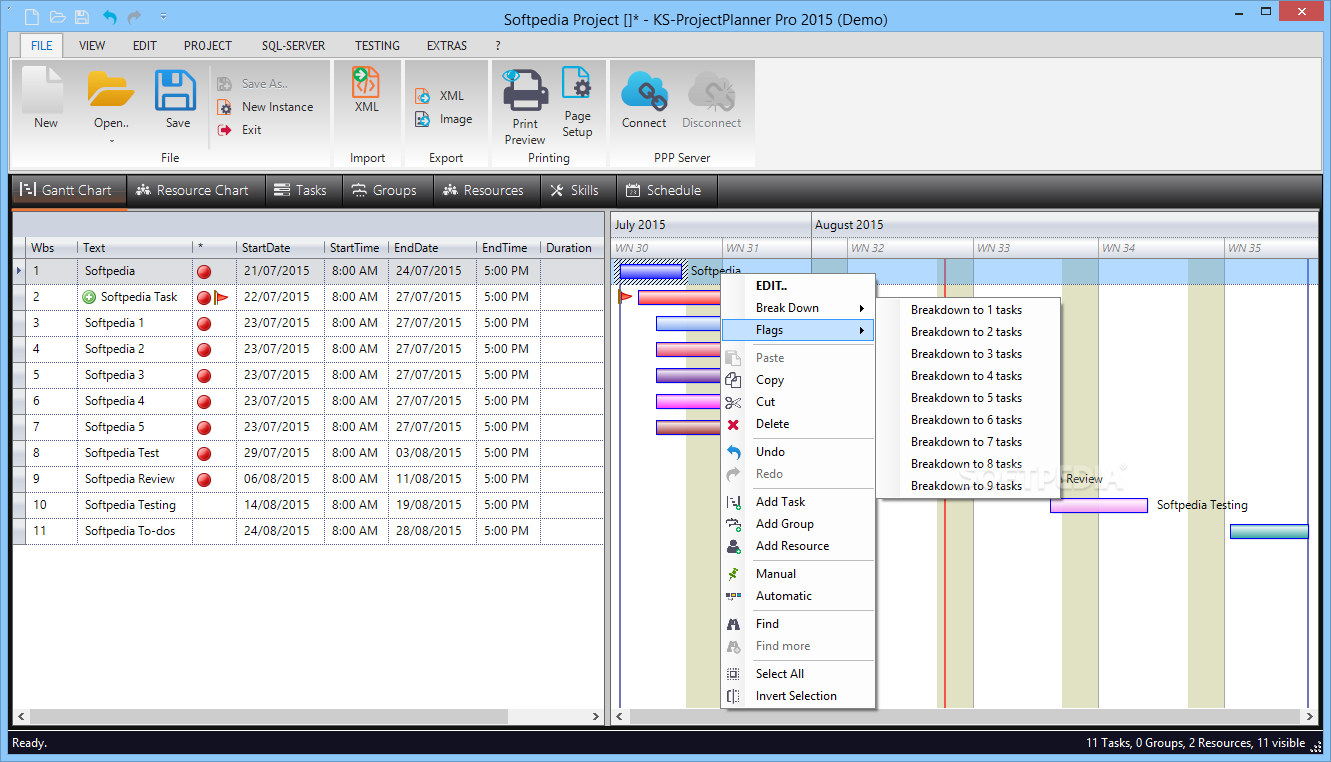Expand the Break Down submenu
Image resolution: width=1331 pixels, height=762 pixels.
798,308
